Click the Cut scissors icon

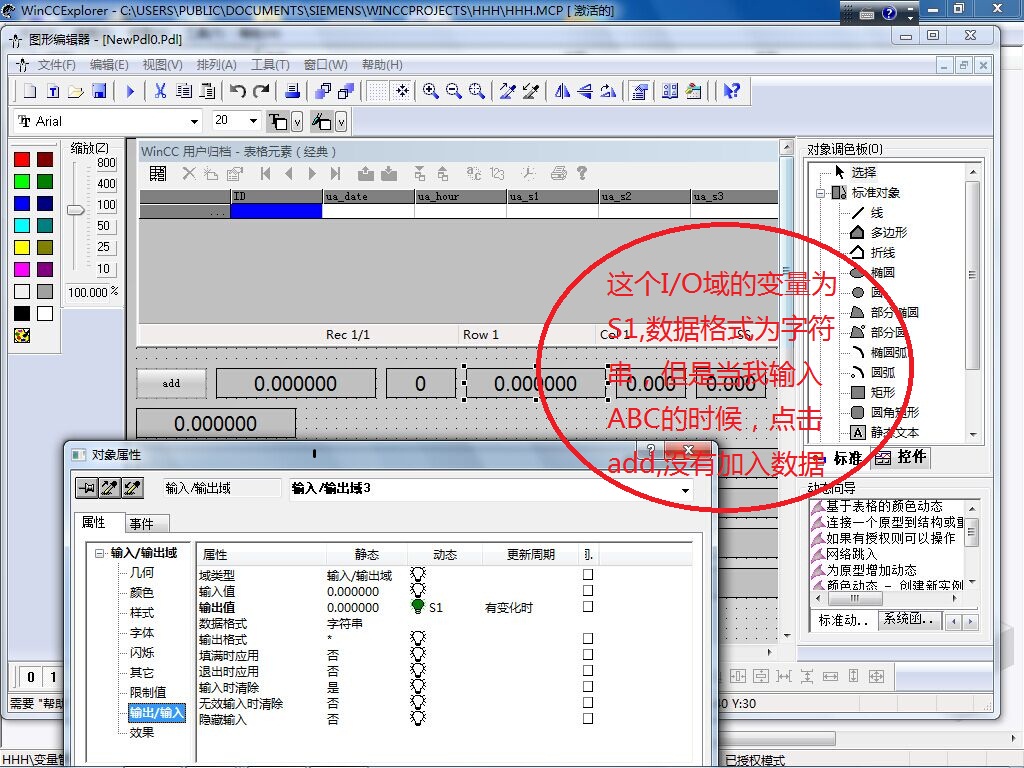pyautogui.click(x=160, y=91)
